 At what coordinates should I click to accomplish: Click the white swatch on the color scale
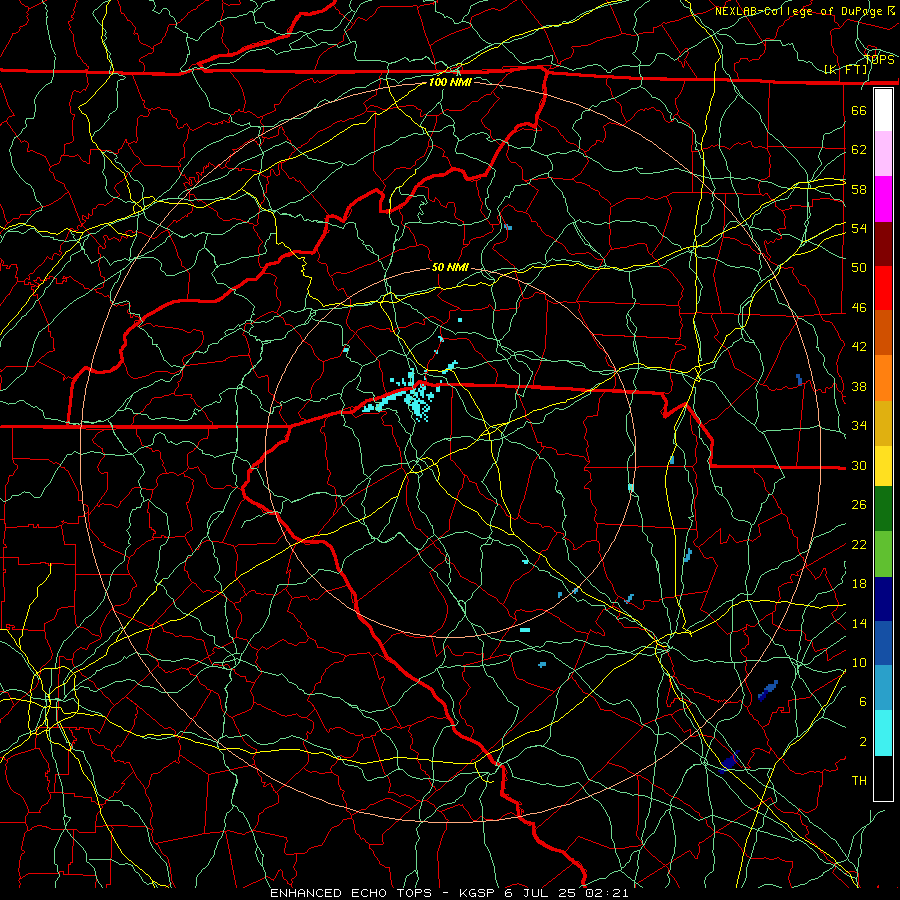883,110
